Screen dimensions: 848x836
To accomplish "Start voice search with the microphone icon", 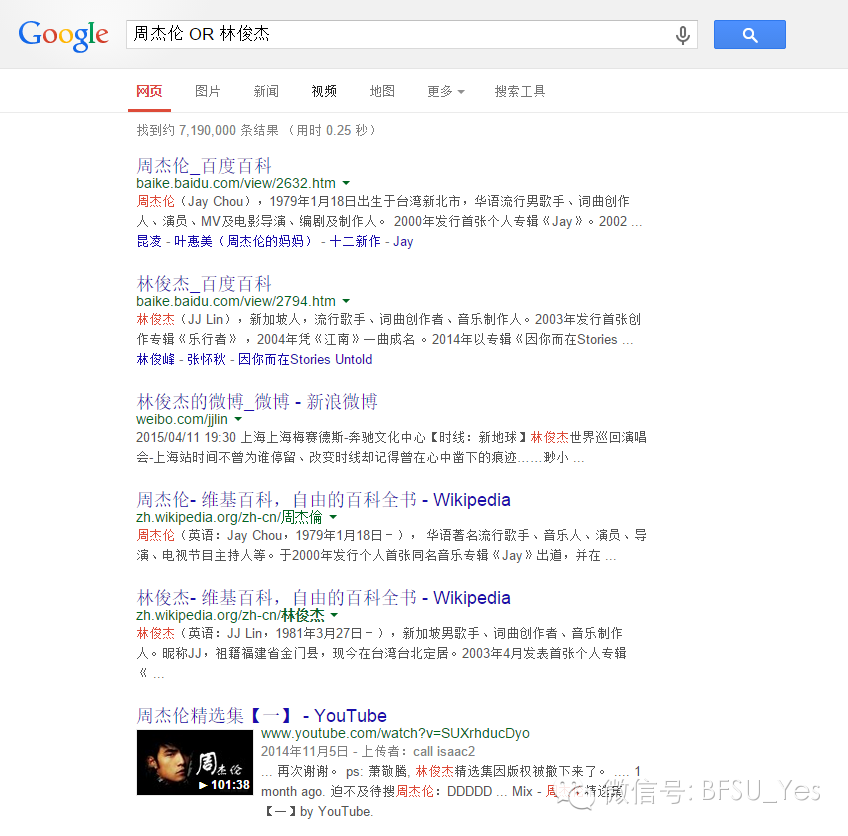I will pyautogui.click(x=683, y=35).
